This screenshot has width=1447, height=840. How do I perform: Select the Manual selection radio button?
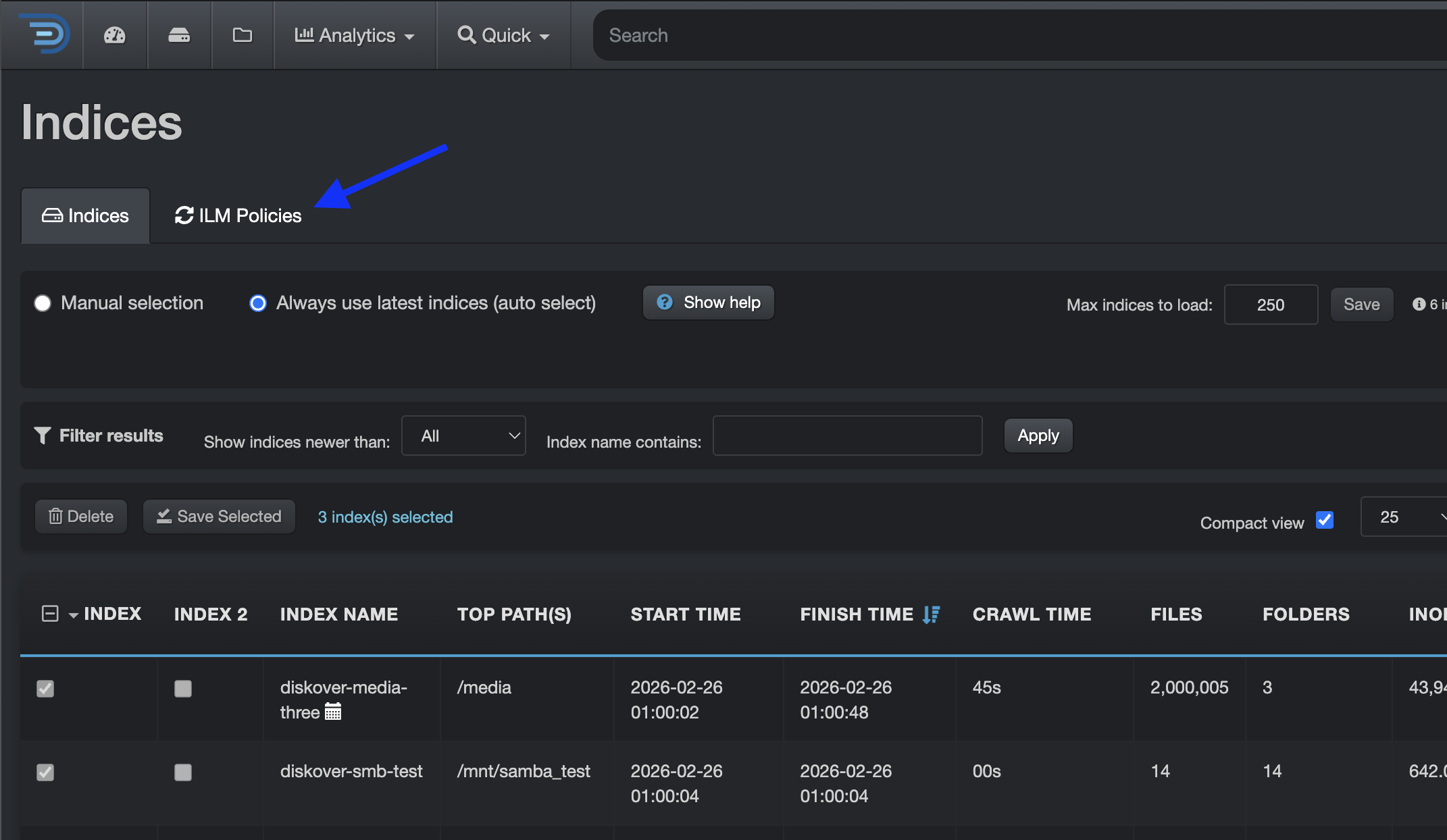coord(43,303)
